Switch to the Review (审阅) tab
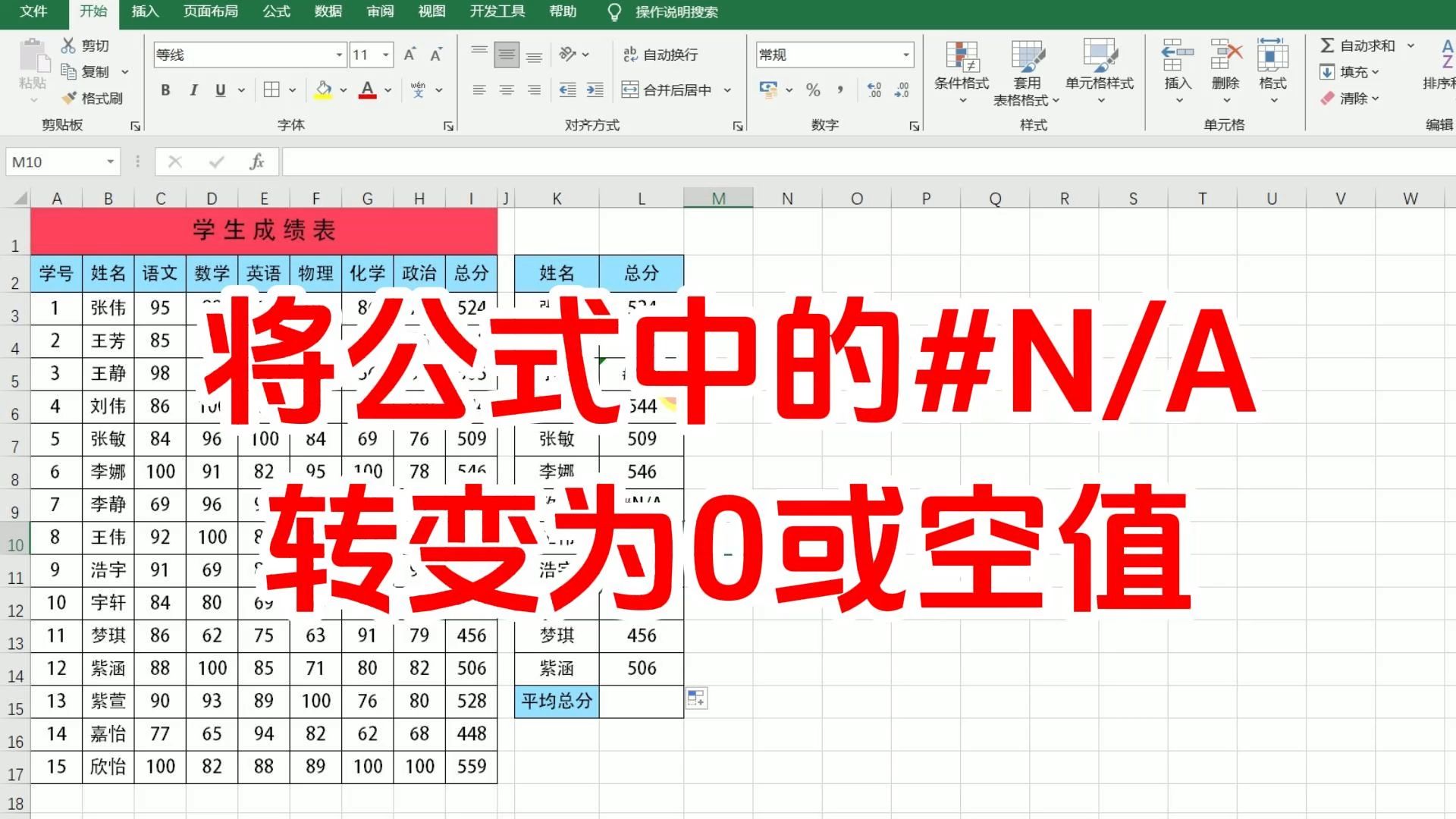The image size is (1456, 819). tap(380, 11)
